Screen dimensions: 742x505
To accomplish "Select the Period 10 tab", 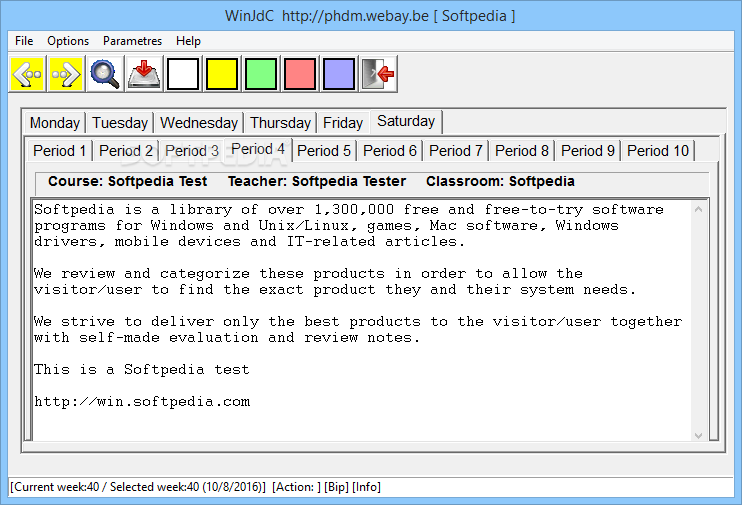I will pos(658,151).
